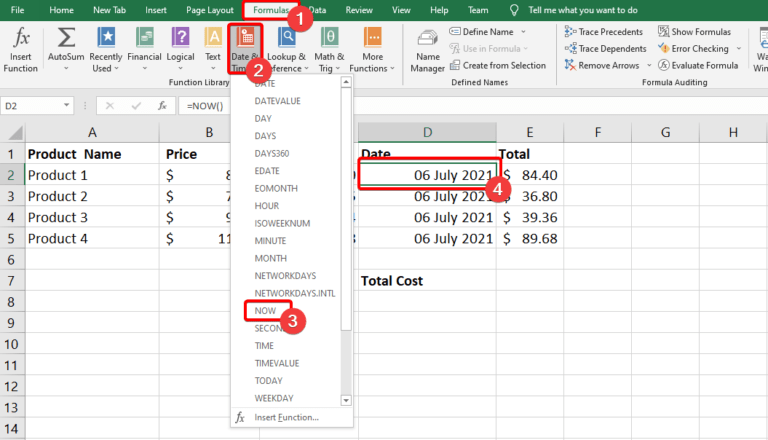Image resolution: width=768 pixels, height=440 pixels.
Task: Open AutoSum sigma icon
Action: pyautogui.click(x=66, y=38)
